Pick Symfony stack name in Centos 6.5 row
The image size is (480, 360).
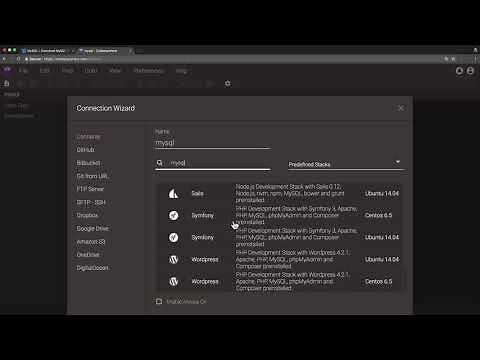click(202, 215)
